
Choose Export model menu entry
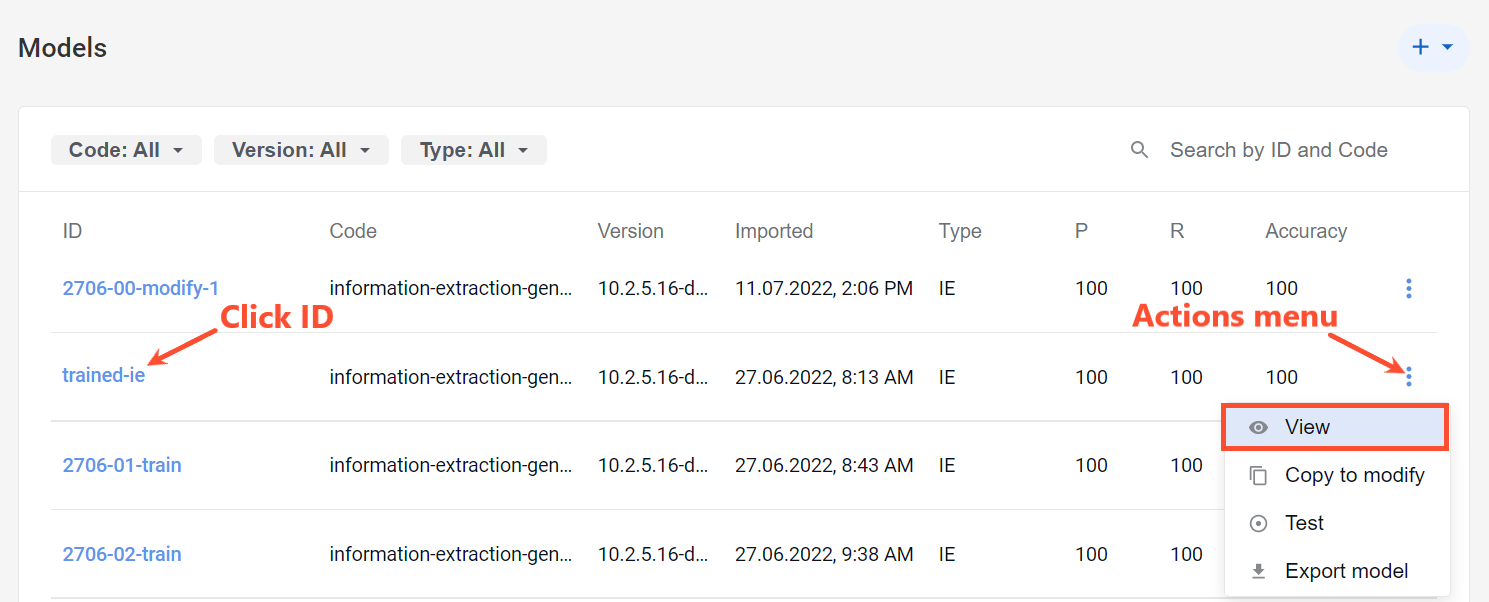click(1337, 571)
